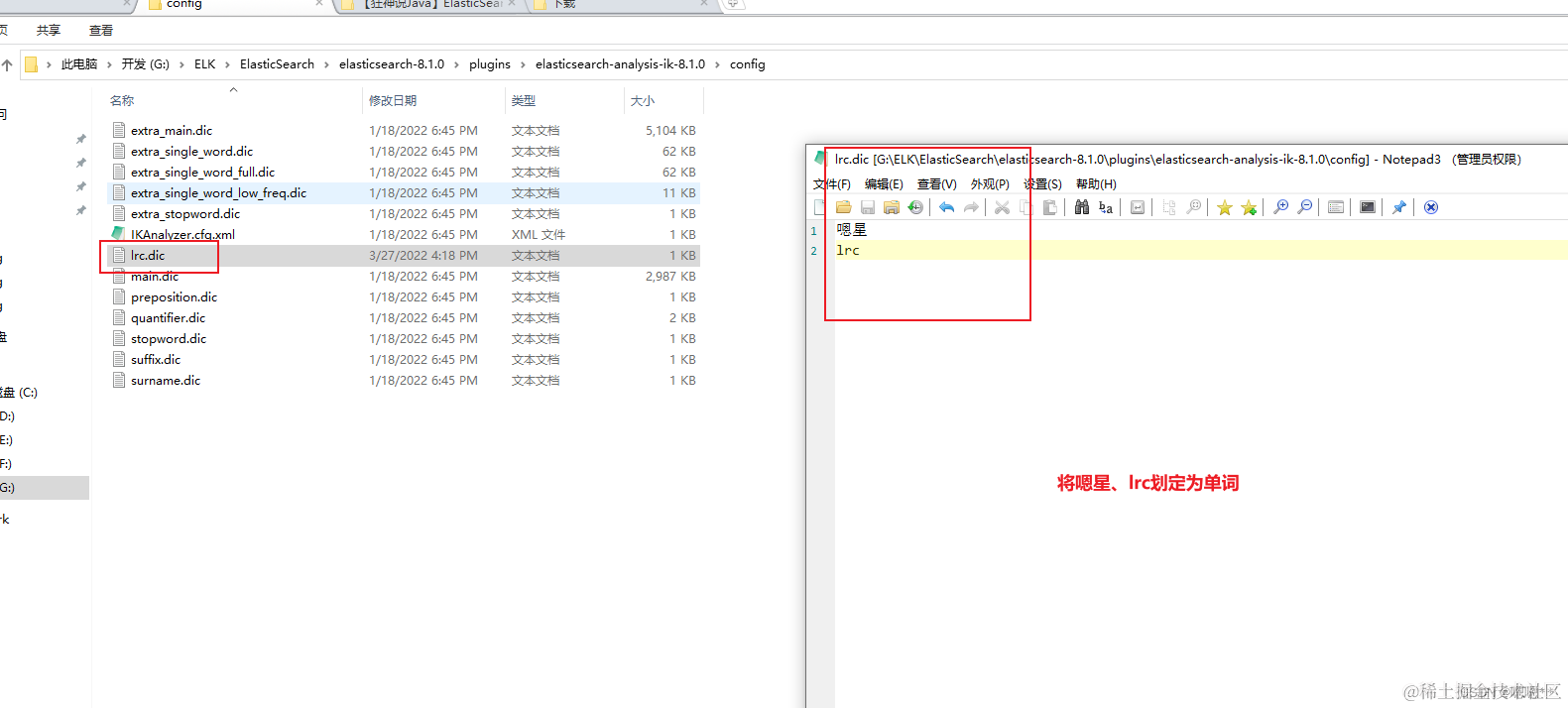Click the recent history clock icon in Notepad3

coord(915,207)
